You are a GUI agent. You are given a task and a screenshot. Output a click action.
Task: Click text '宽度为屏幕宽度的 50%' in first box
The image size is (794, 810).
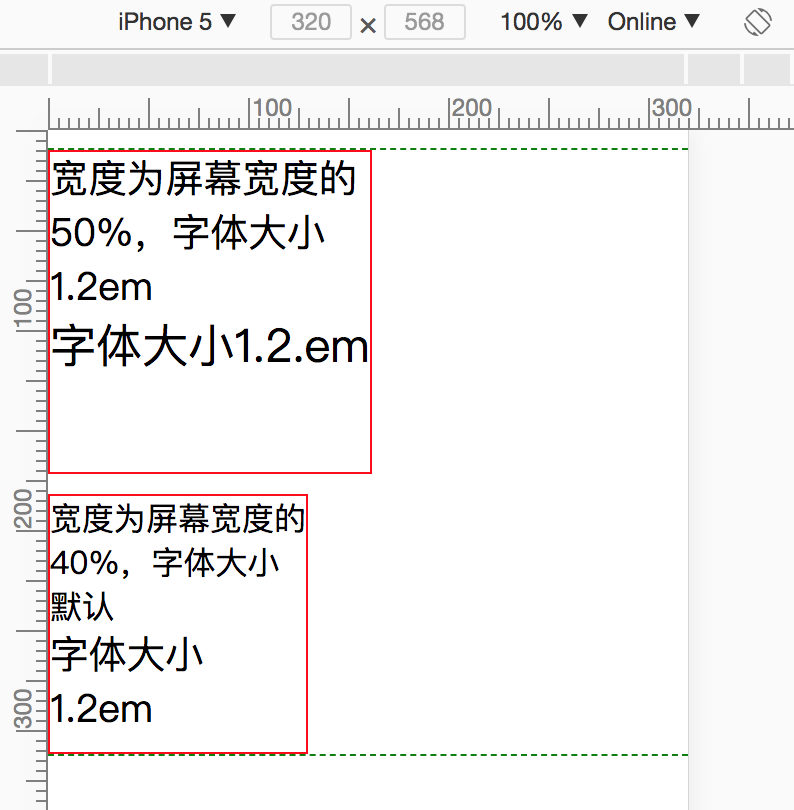tap(204, 206)
